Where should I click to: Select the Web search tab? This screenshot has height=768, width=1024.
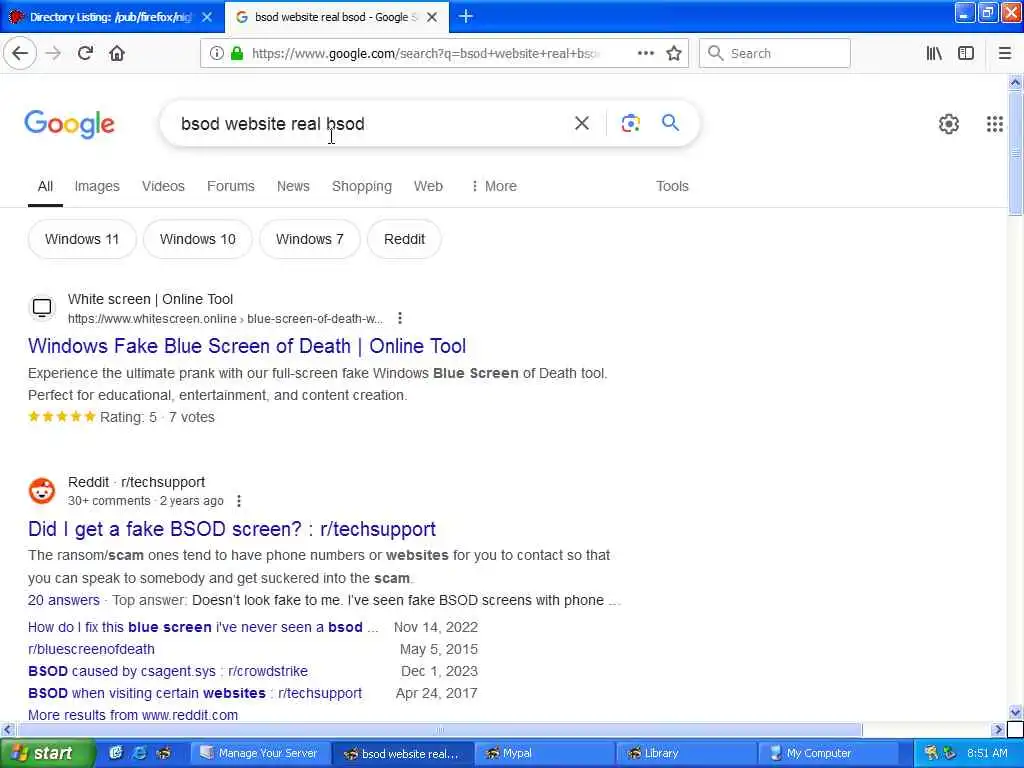pyautogui.click(x=428, y=186)
